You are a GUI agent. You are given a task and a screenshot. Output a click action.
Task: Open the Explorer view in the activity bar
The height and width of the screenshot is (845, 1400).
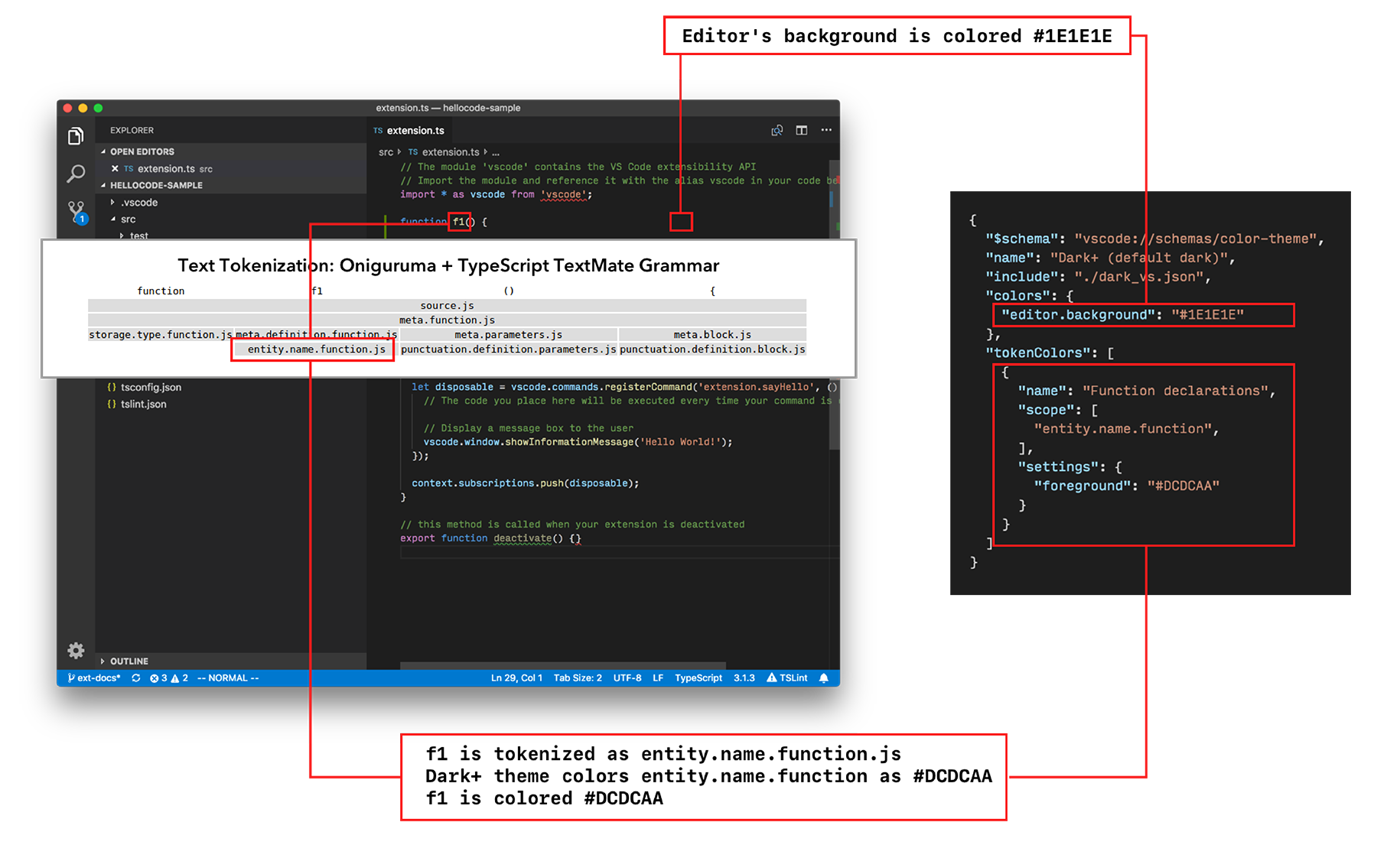click(x=76, y=135)
